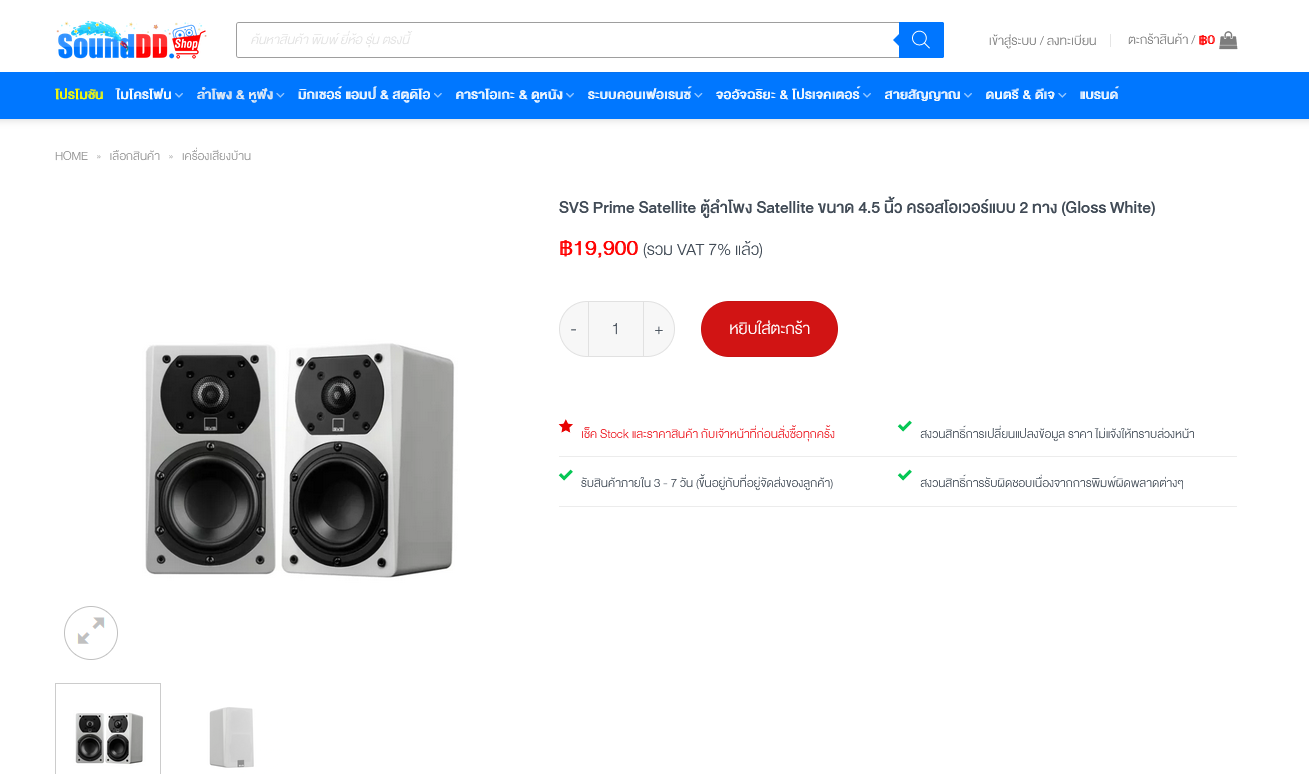
Task: Select the single white speaker thumbnail
Action: coord(232,736)
